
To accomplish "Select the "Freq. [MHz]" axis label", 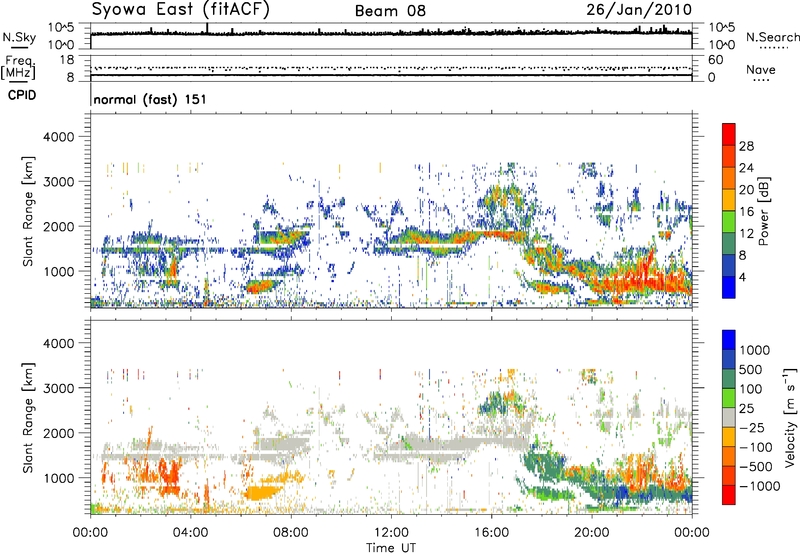I will tap(18, 68).
